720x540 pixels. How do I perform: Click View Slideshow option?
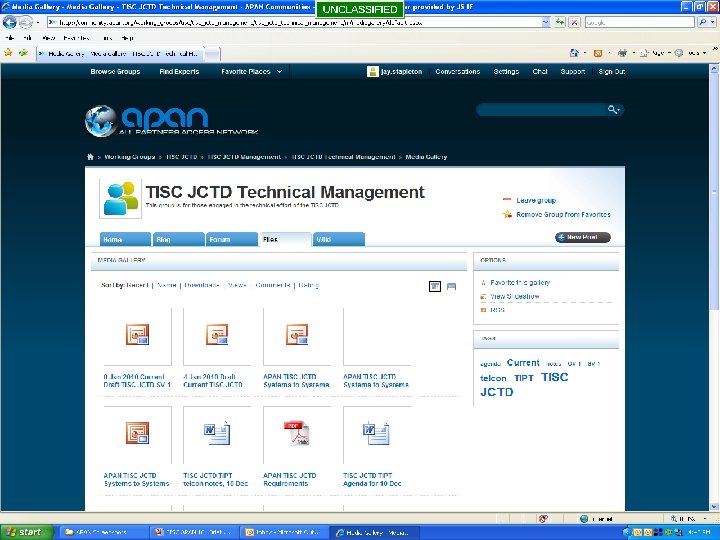(515, 297)
